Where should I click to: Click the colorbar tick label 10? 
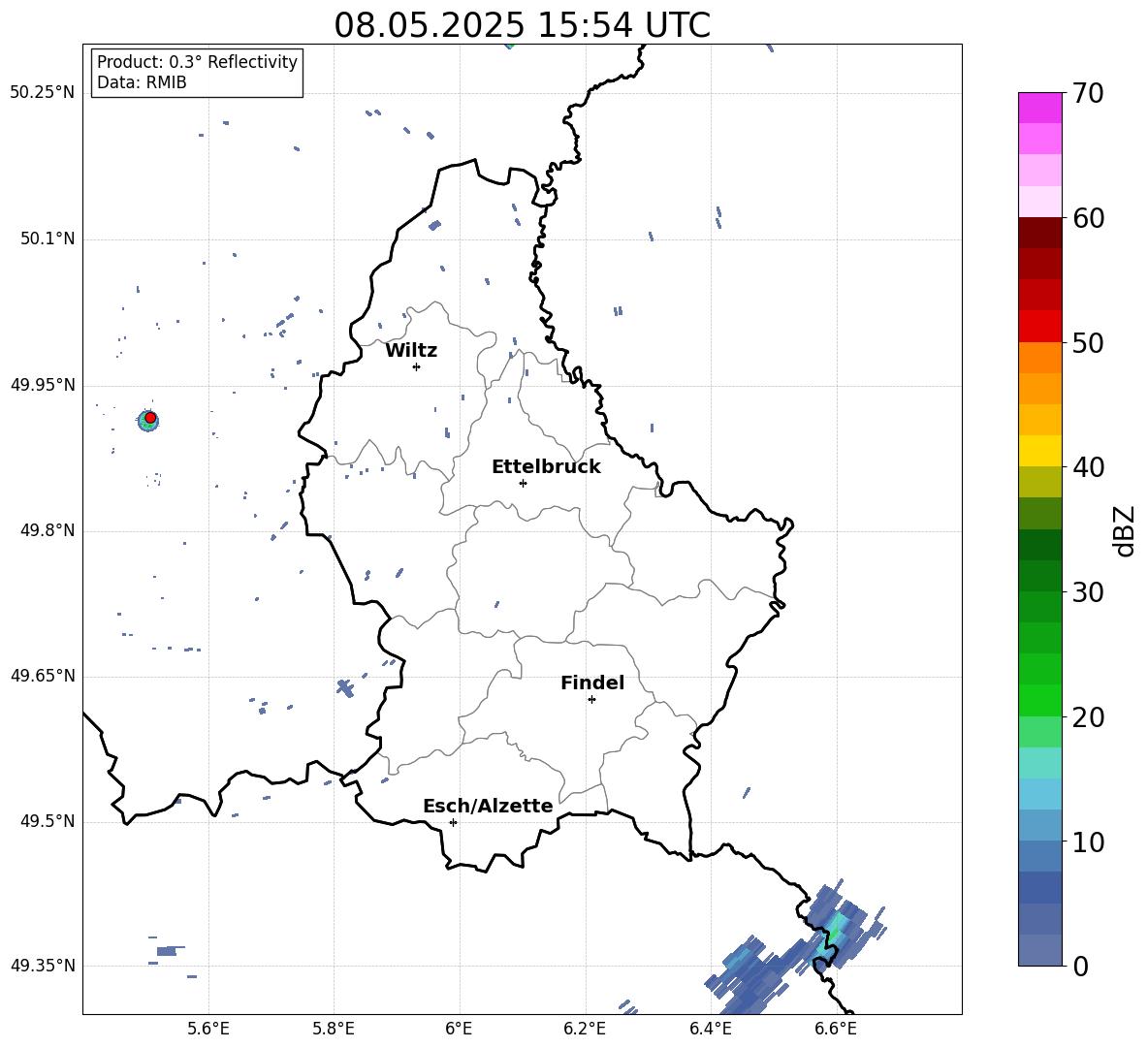(x=1088, y=842)
